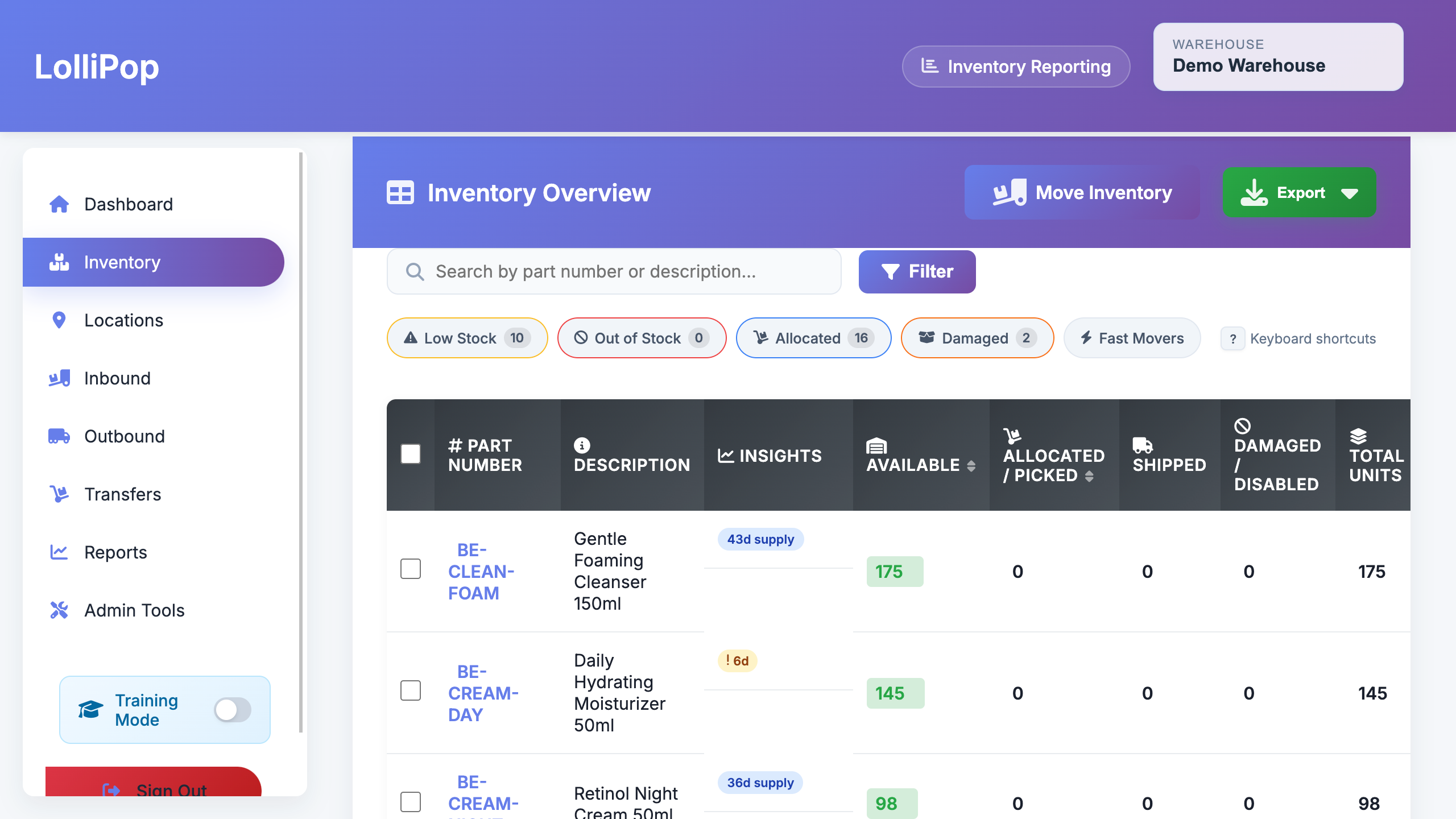Open Admin Tools via the wrench icon

coord(134,610)
